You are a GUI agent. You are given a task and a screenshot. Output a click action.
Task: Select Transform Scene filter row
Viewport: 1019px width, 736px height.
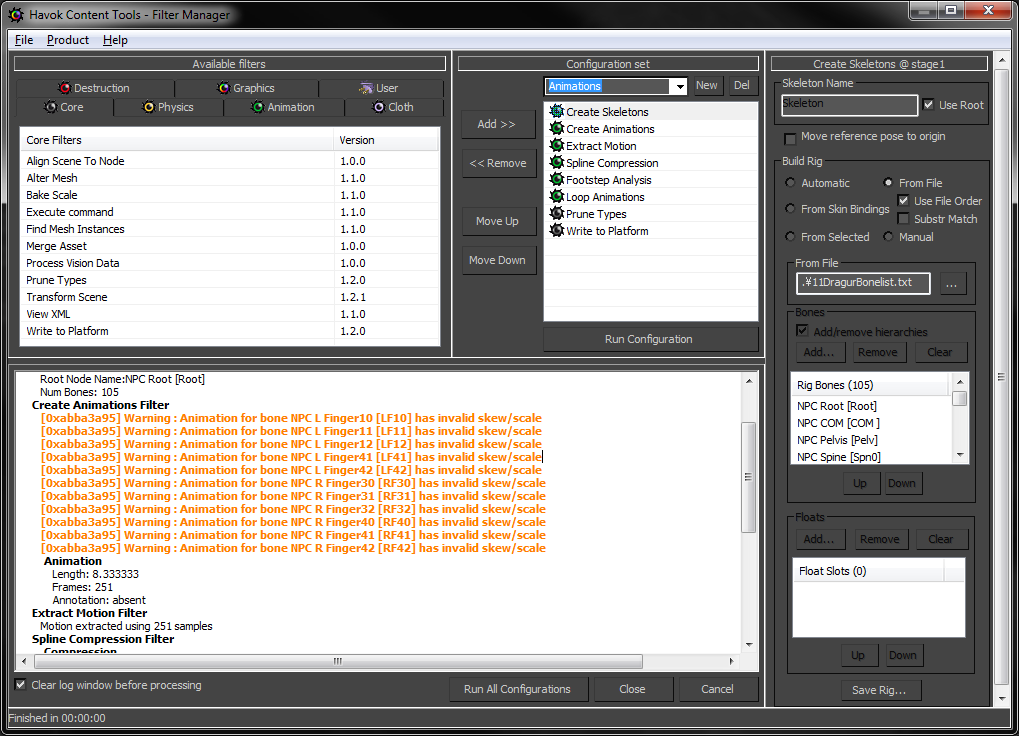pos(229,297)
